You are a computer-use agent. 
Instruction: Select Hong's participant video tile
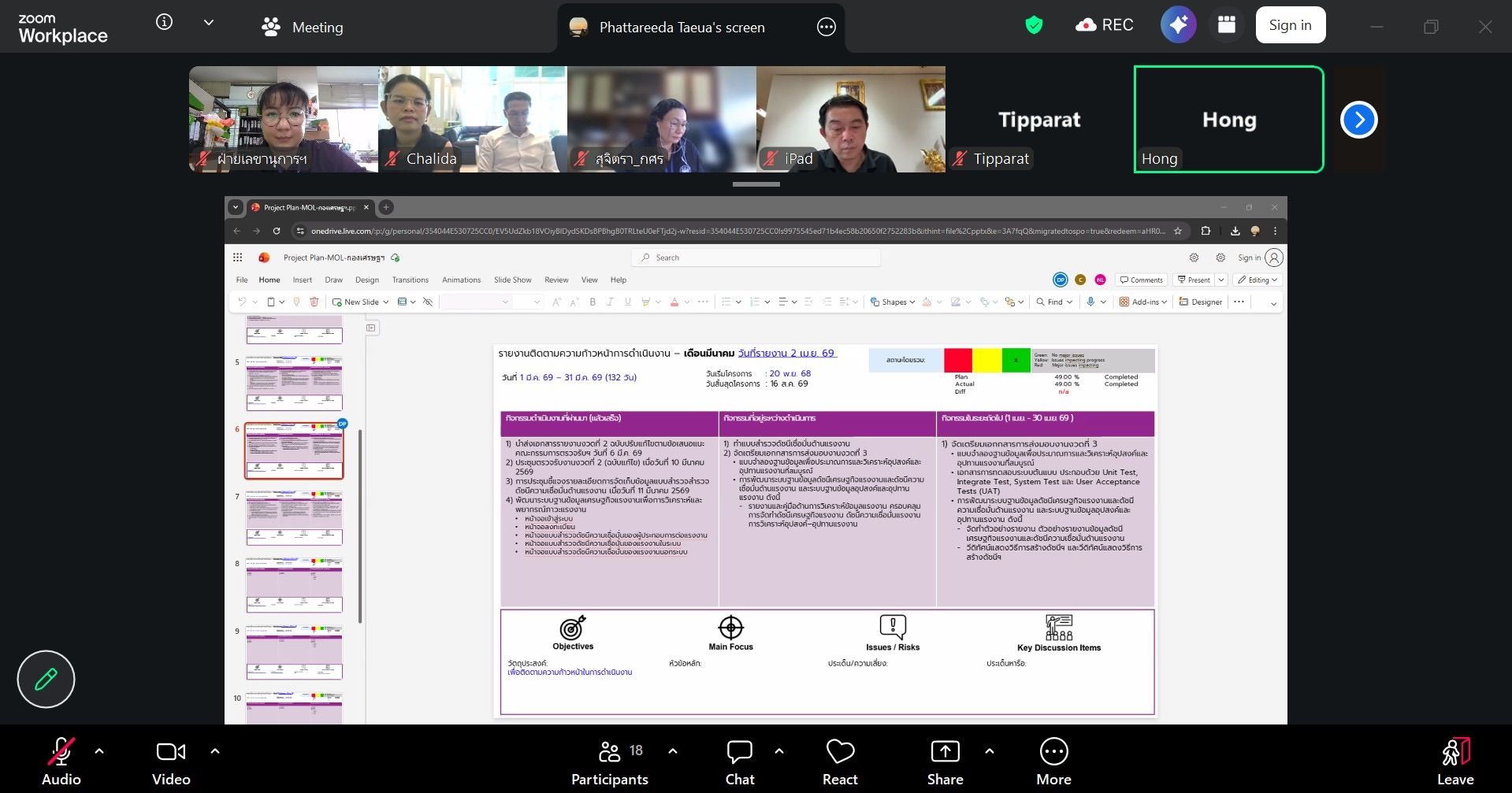tap(1228, 120)
